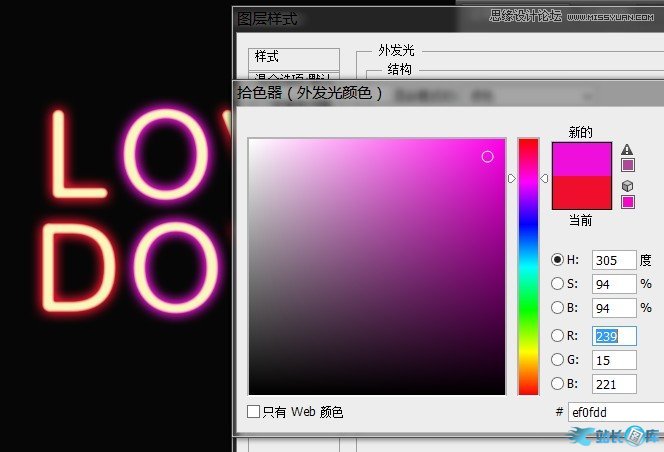664x452 pixels.
Task: Select the H hue radio button
Action: [x=558, y=260]
